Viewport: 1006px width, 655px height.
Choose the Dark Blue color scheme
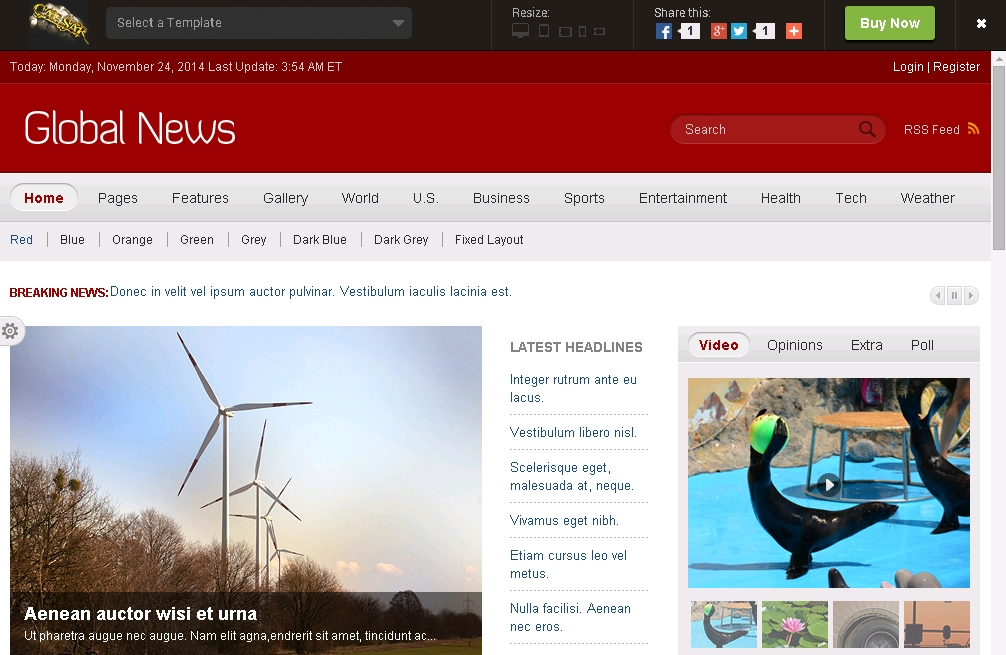click(x=320, y=240)
